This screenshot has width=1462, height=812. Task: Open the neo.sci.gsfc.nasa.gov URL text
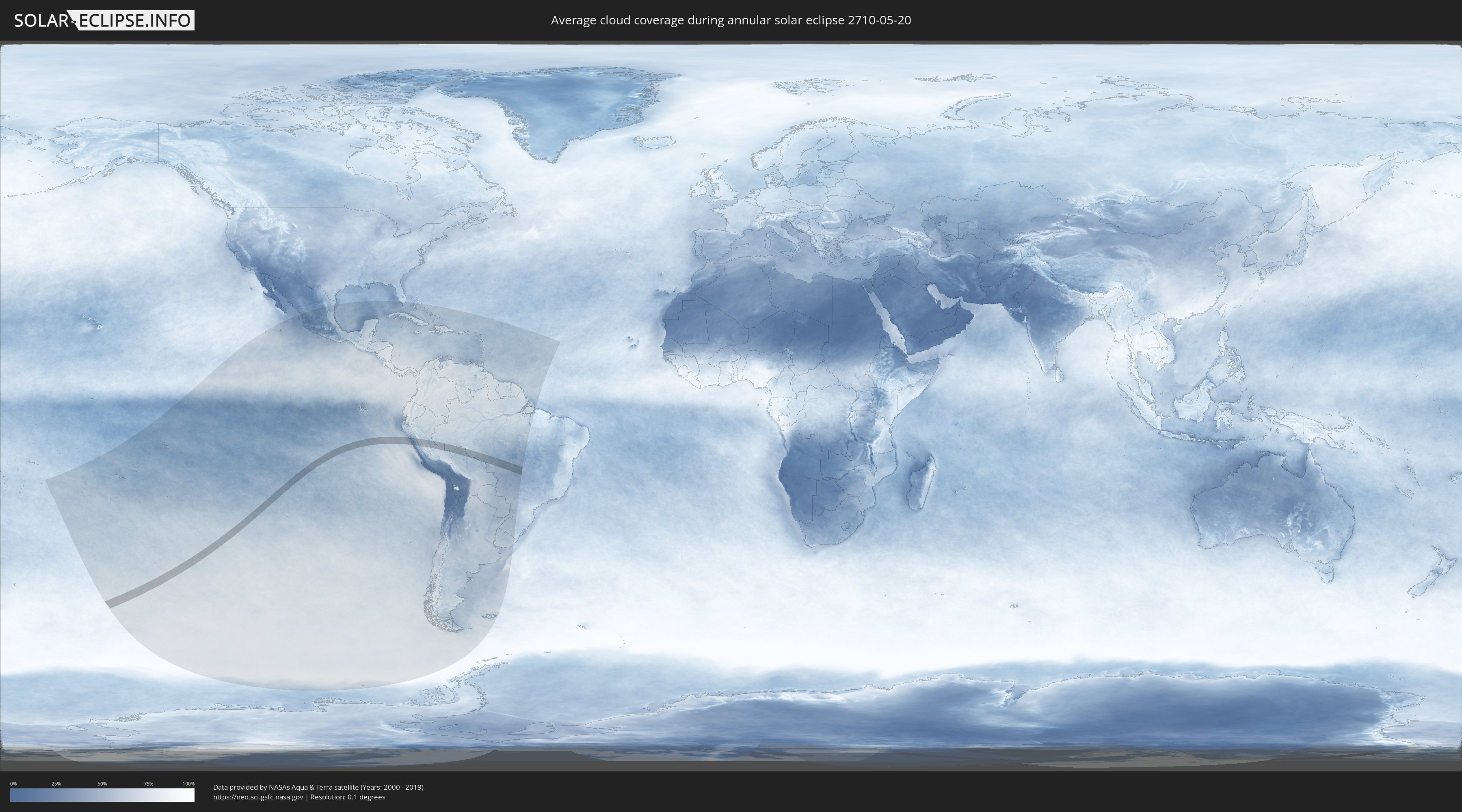tap(257, 797)
